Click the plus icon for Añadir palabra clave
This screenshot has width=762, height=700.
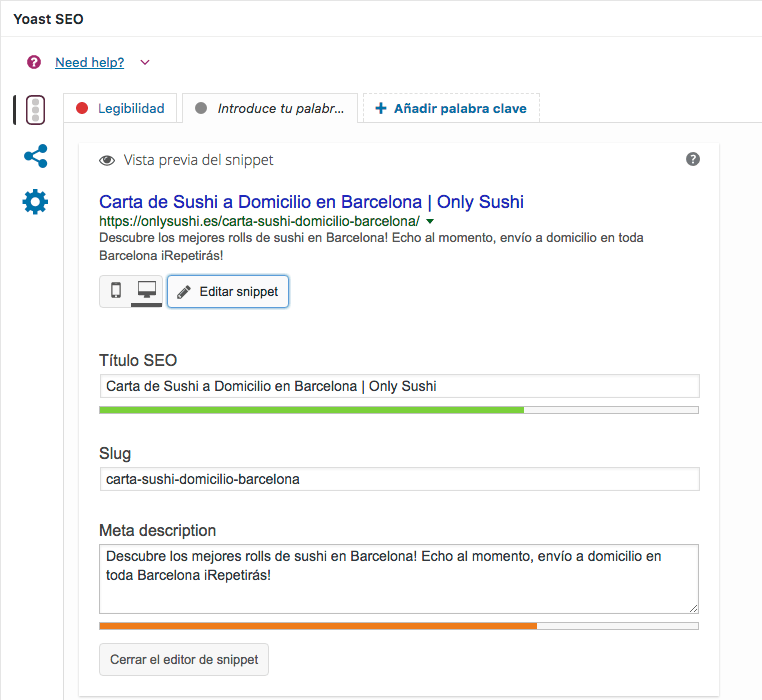381,108
